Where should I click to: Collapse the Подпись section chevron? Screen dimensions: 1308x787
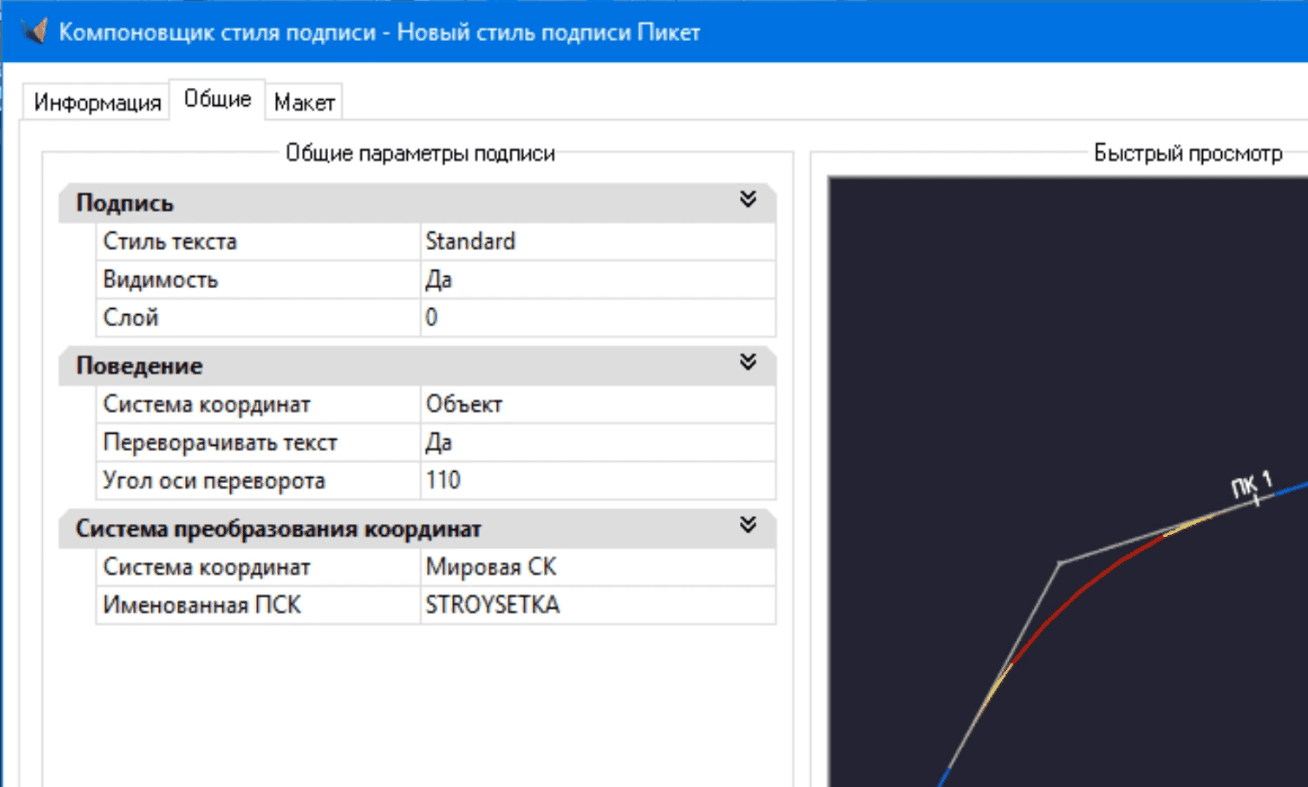pyautogui.click(x=747, y=200)
